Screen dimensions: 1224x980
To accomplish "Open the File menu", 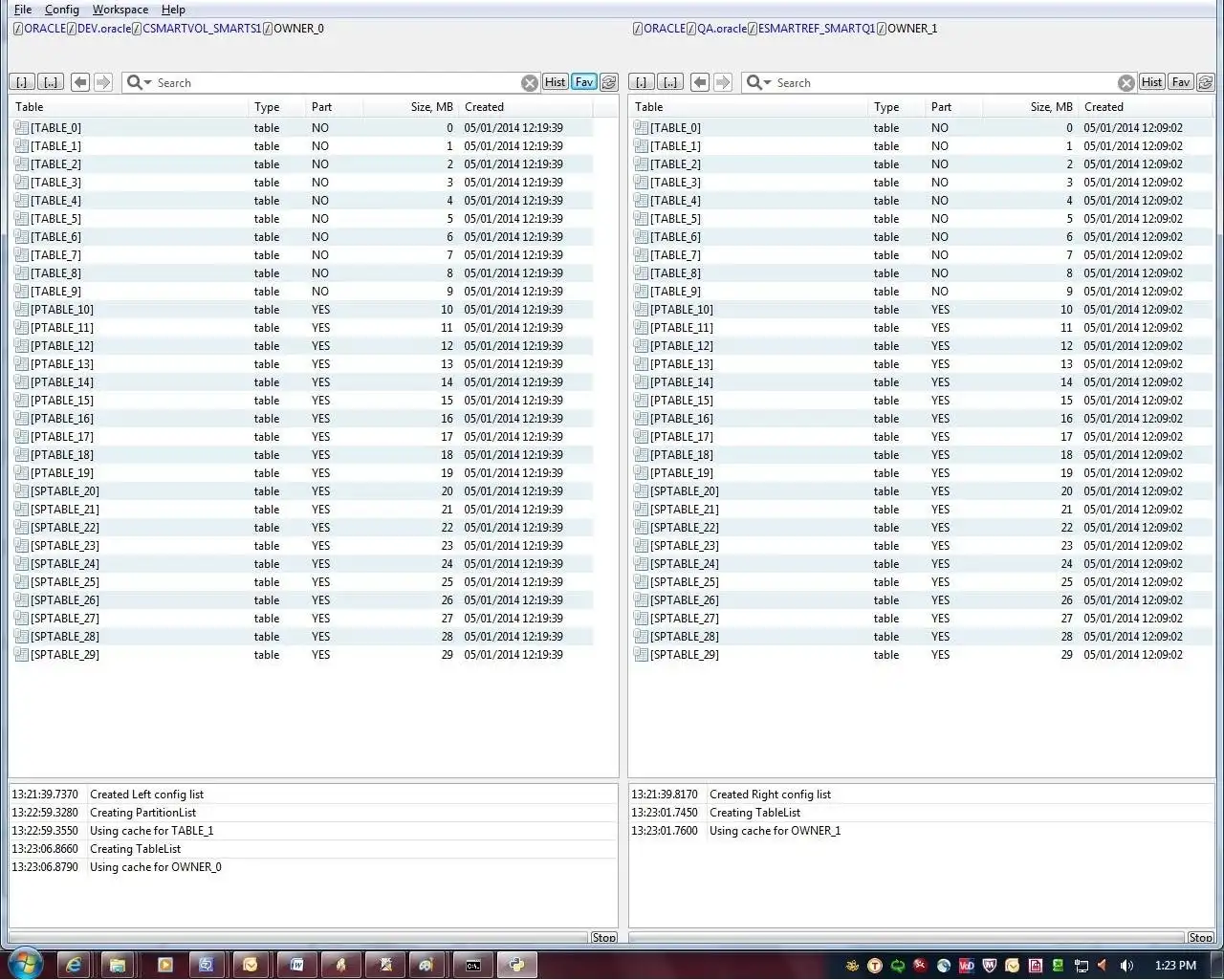I will 23,10.
